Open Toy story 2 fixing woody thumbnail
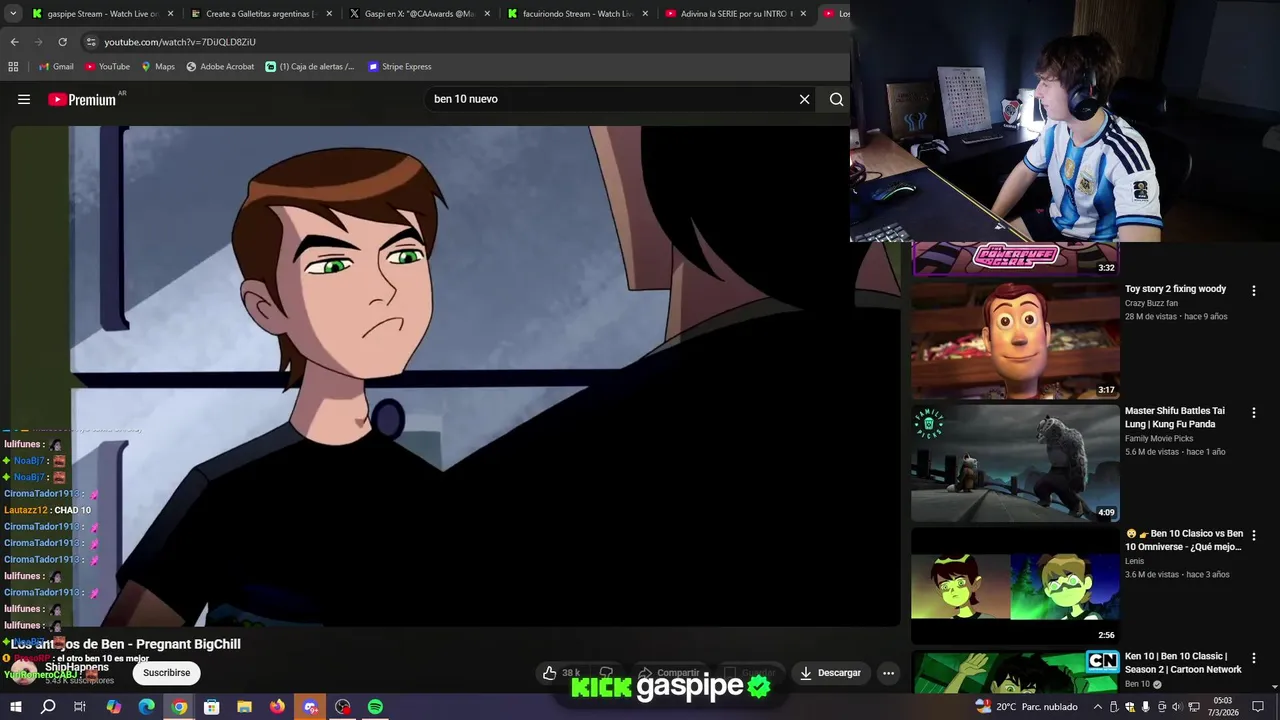 tap(1015, 340)
